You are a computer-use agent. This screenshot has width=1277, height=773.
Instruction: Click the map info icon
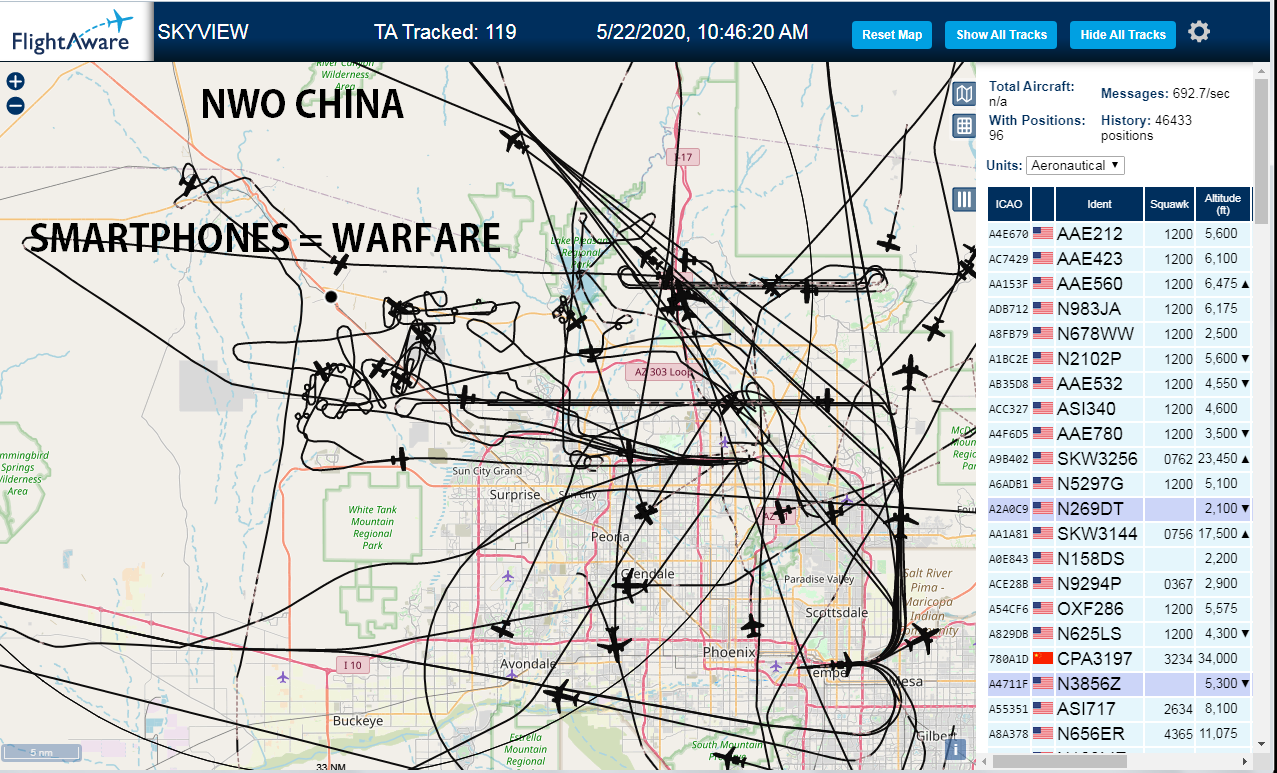[x=956, y=748]
